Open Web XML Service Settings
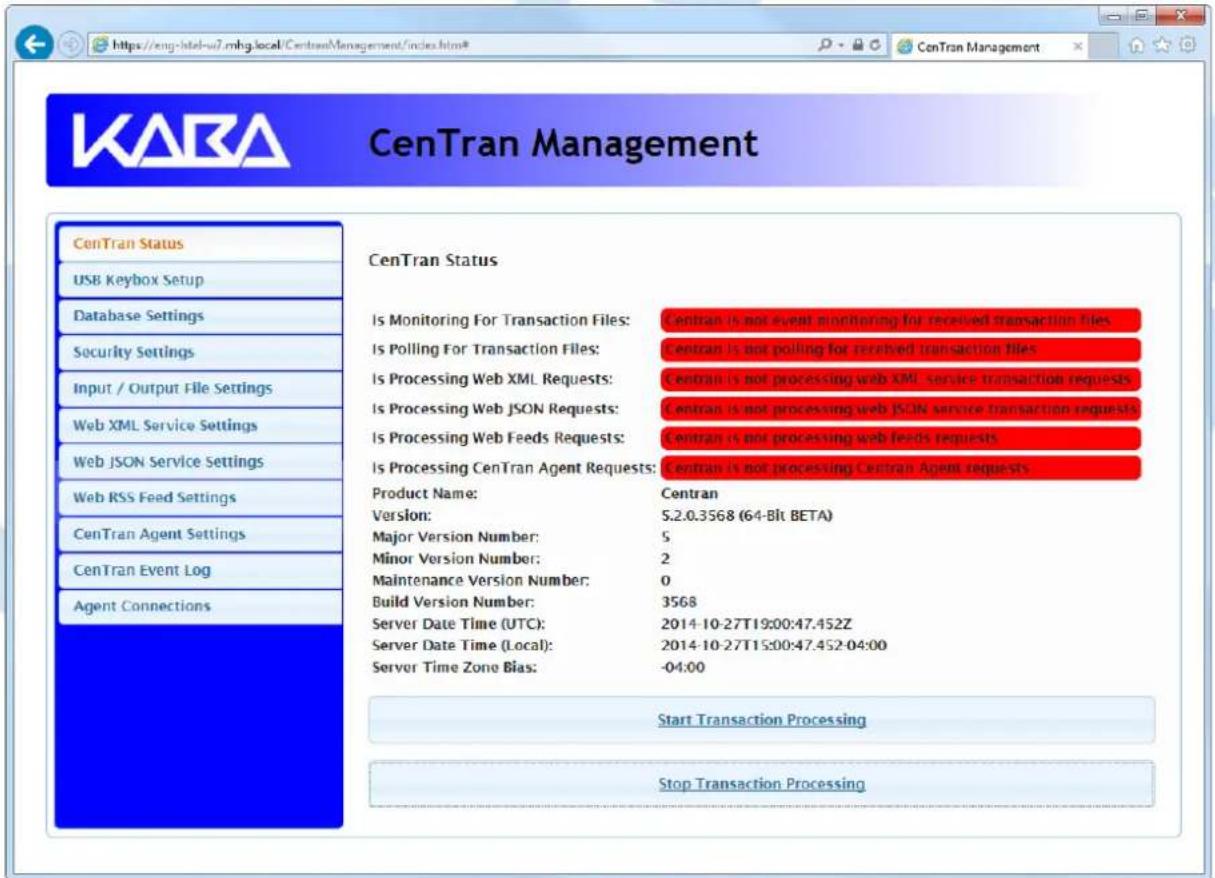 199,425
